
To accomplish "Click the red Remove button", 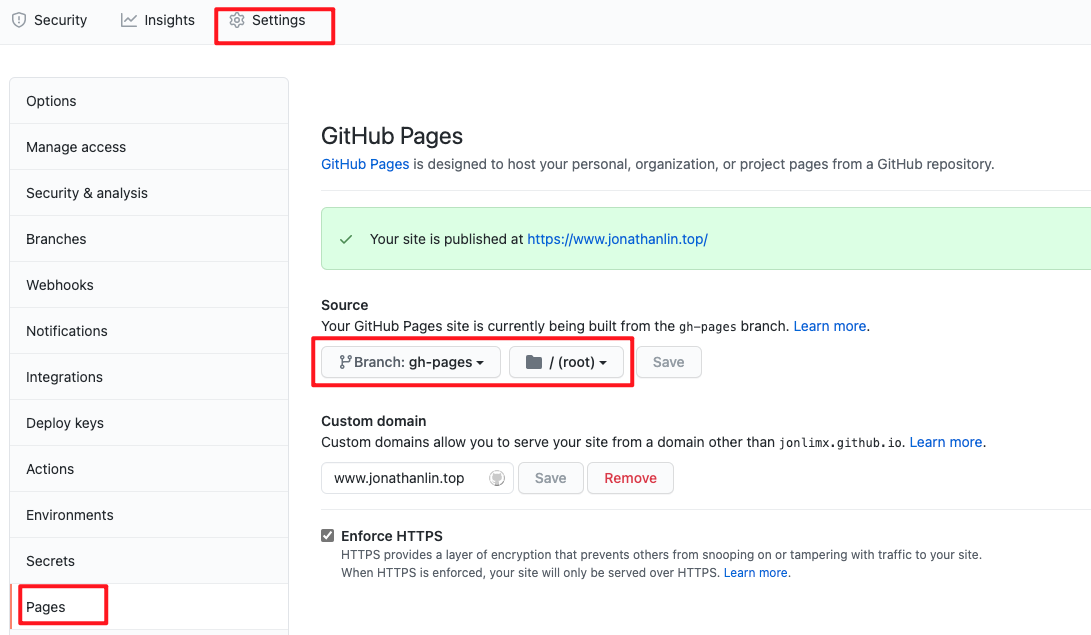I will [630, 478].
